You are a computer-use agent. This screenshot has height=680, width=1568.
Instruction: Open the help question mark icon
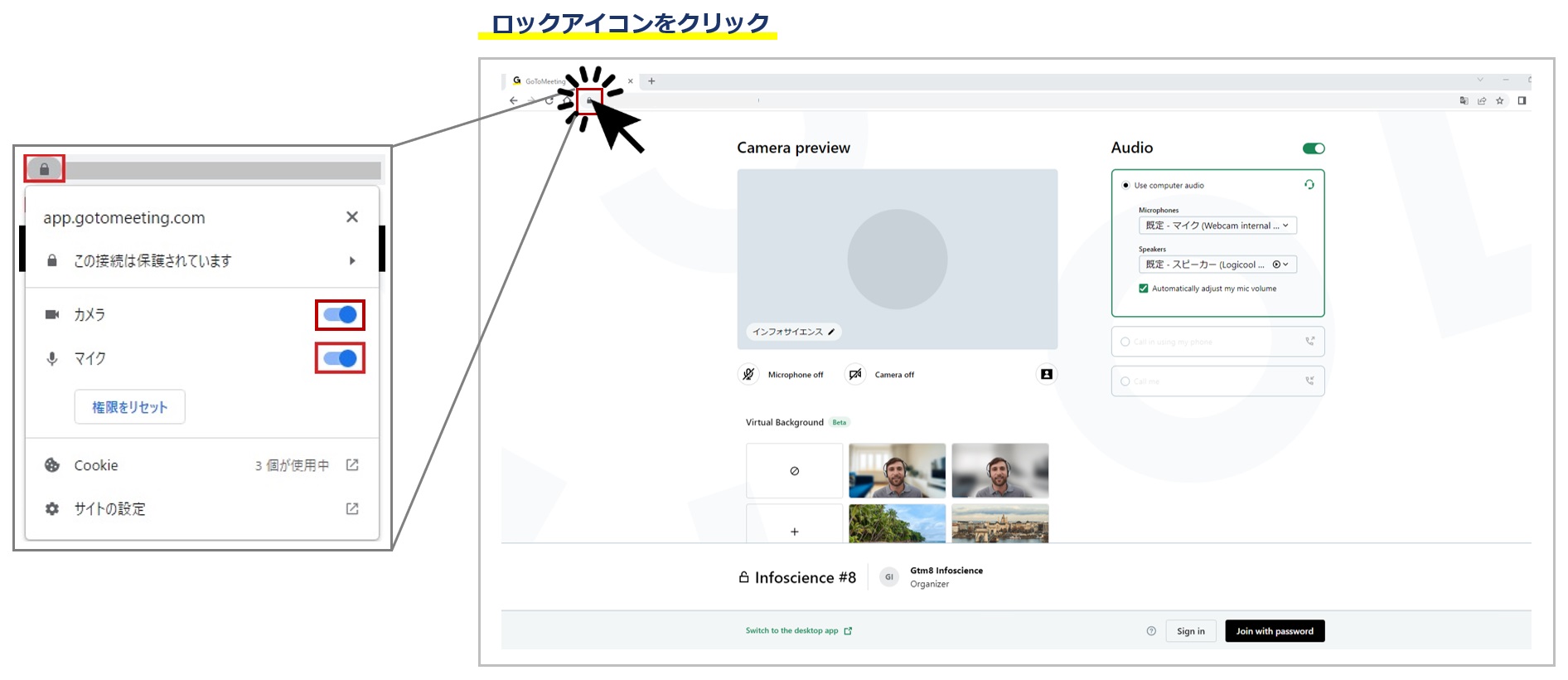tap(1151, 631)
